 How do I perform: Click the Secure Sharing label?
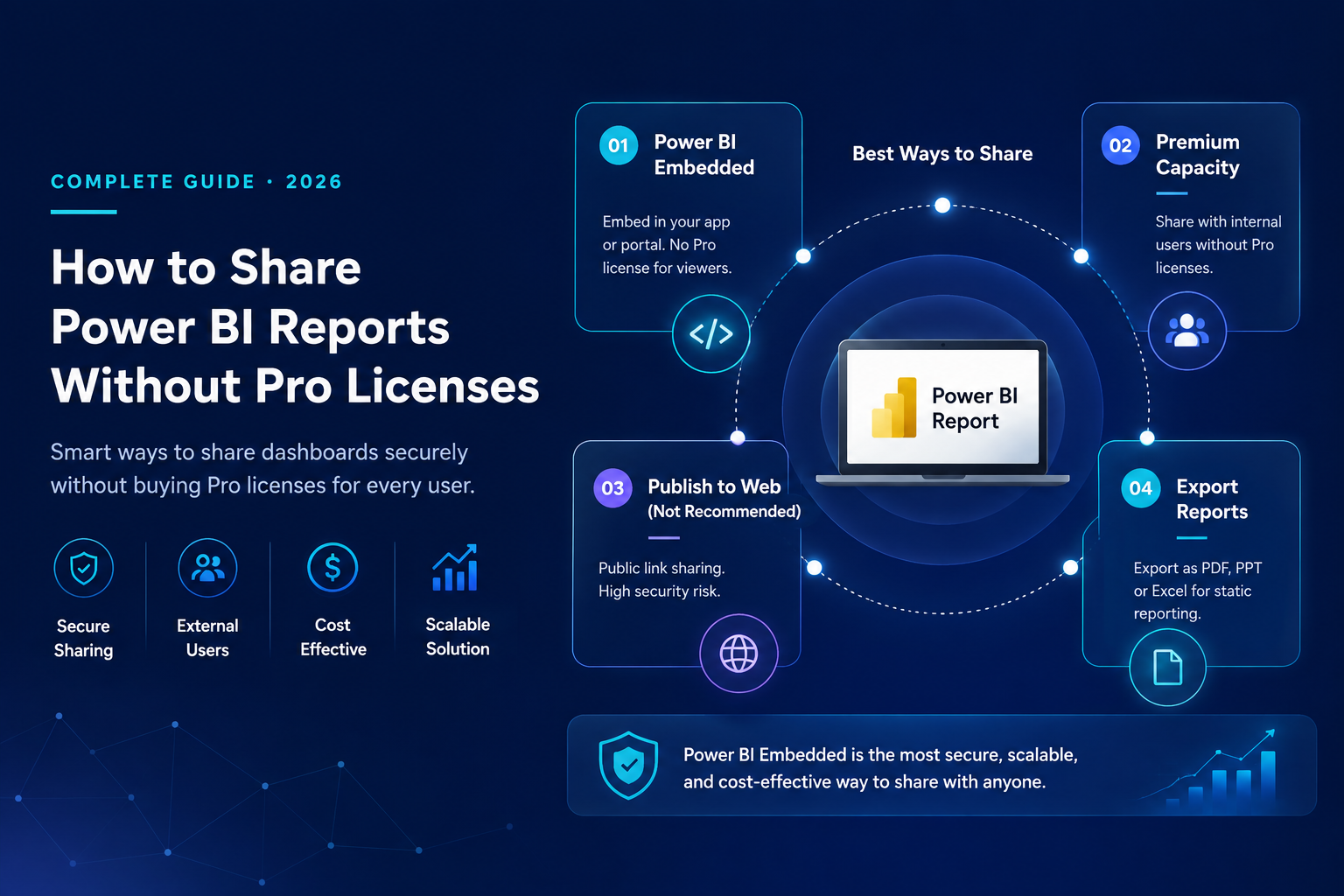[x=83, y=638]
